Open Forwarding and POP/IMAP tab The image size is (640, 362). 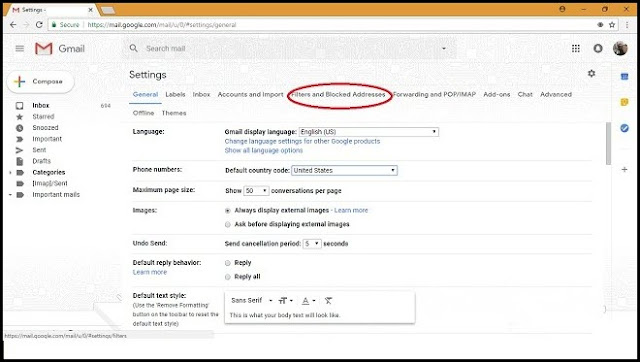pos(434,94)
